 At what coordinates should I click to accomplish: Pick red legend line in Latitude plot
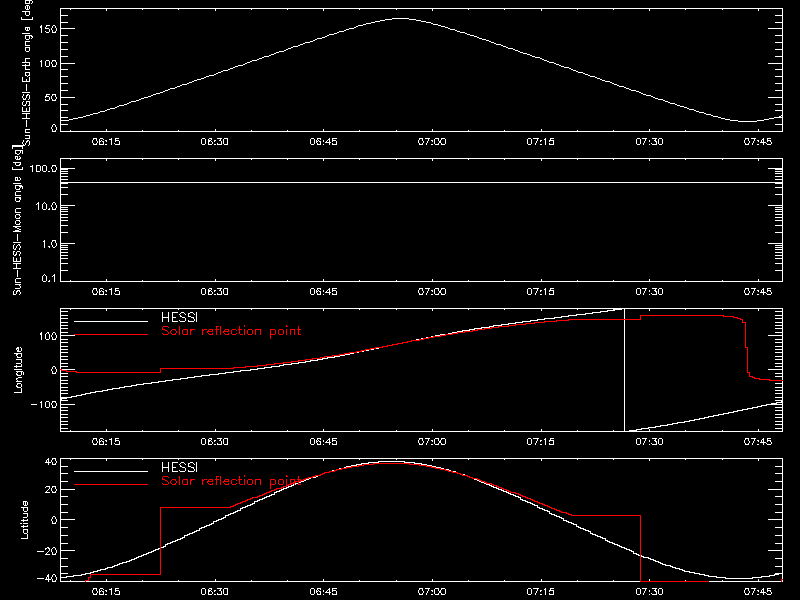tap(111, 485)
